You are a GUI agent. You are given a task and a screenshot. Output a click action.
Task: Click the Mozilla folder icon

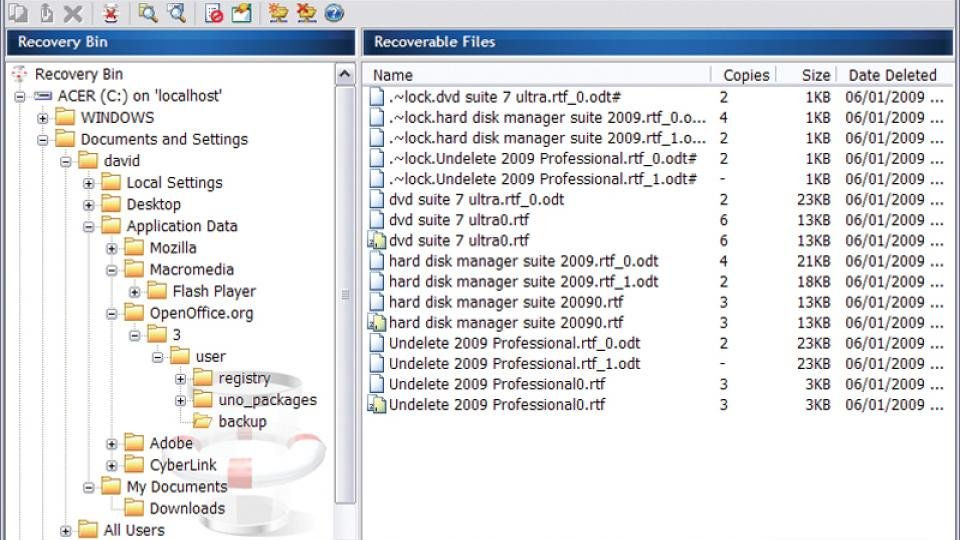tap(134, 247)
